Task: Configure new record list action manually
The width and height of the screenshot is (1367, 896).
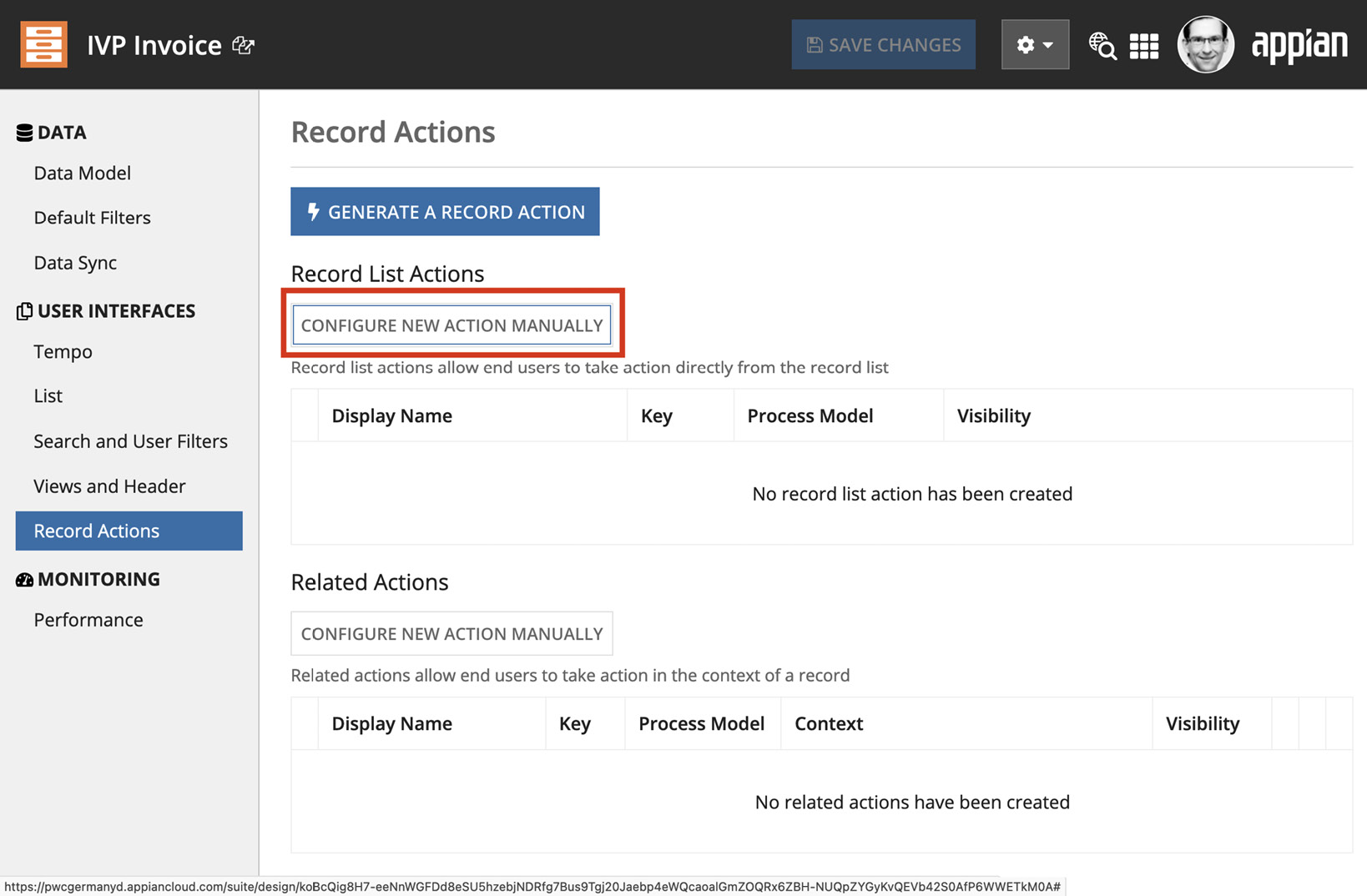Action: 451,325
